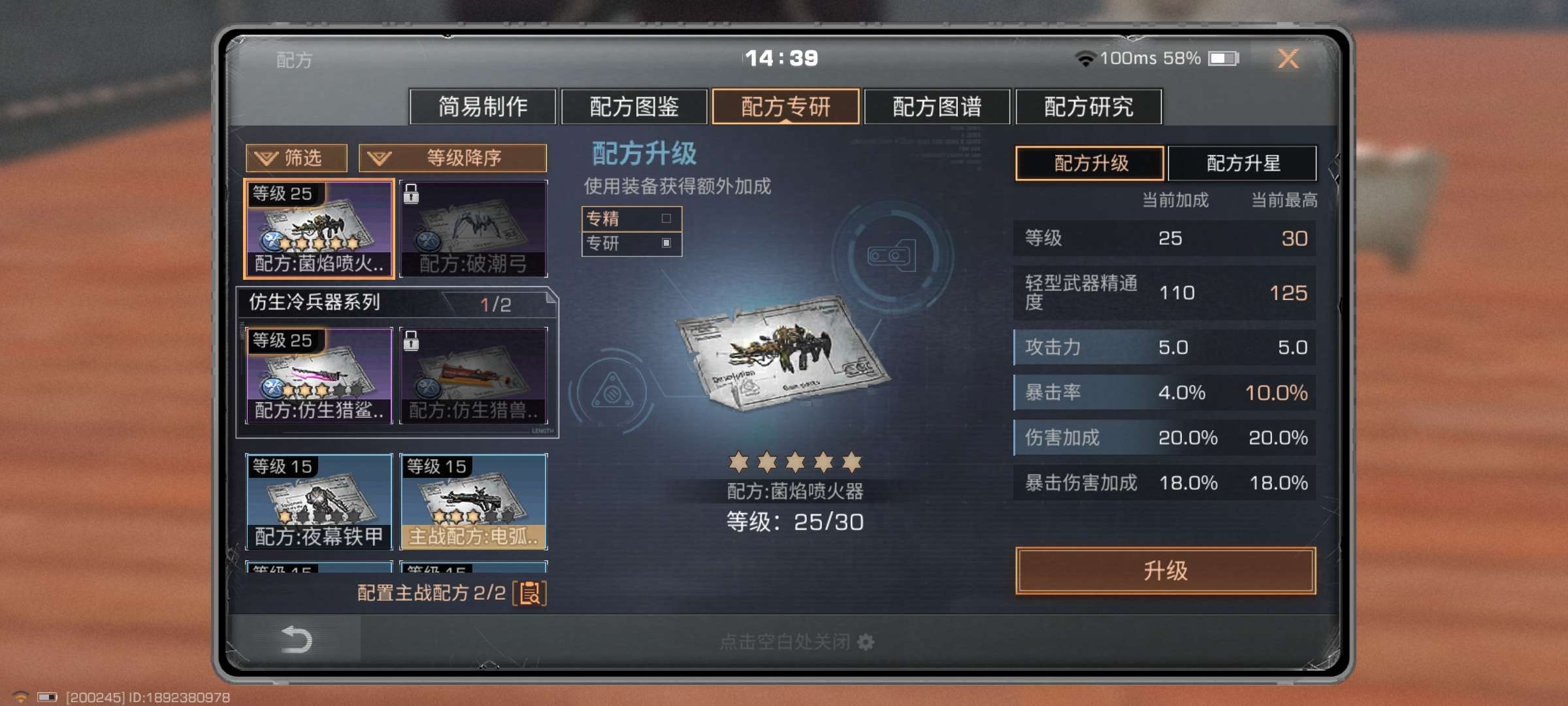Tap the Wi-Fi signal icon in status bar
The width and height of the screenshot is (1568, 706).
(1085, 59)
